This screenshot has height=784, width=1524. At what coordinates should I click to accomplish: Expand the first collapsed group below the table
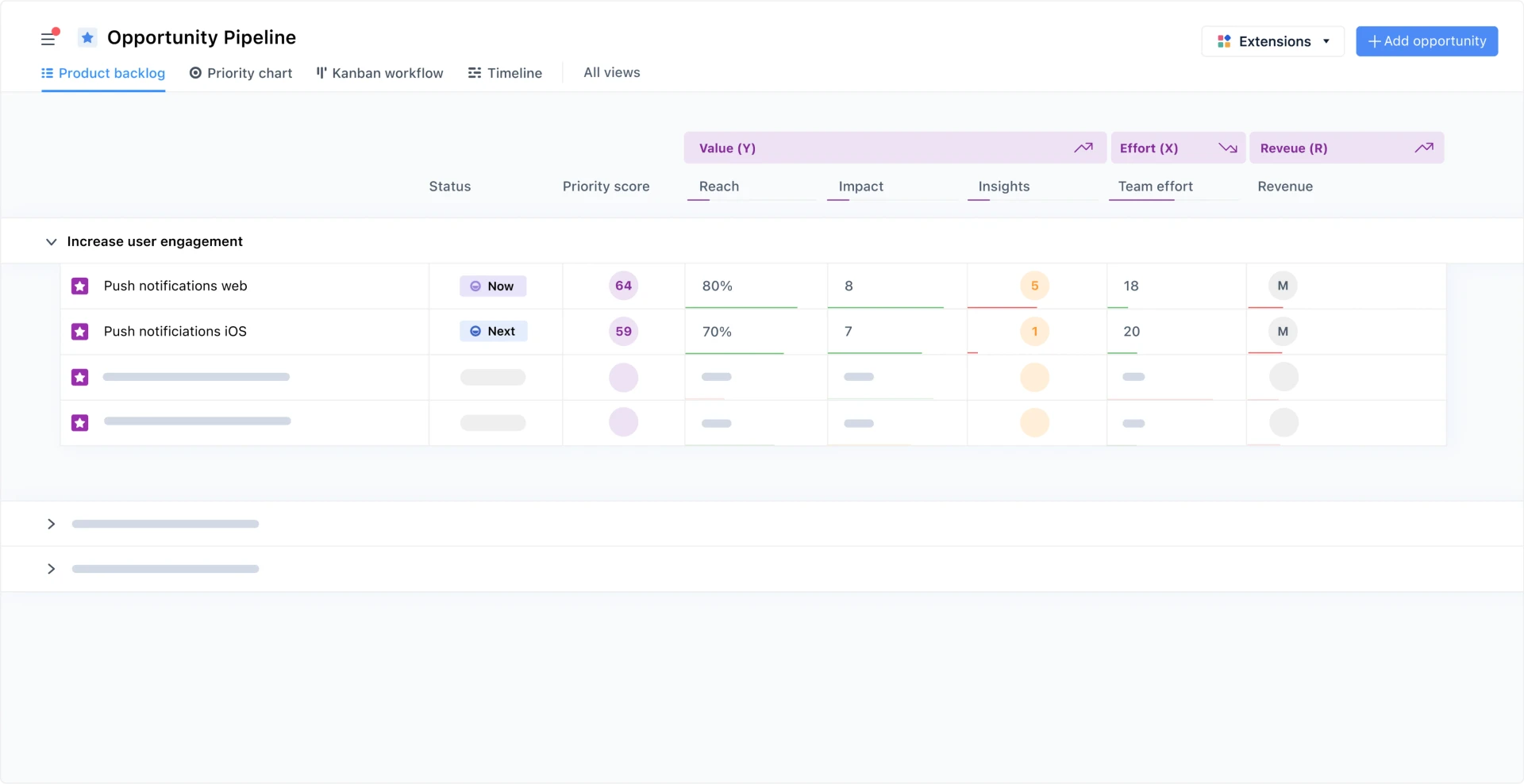click(51, 524)
